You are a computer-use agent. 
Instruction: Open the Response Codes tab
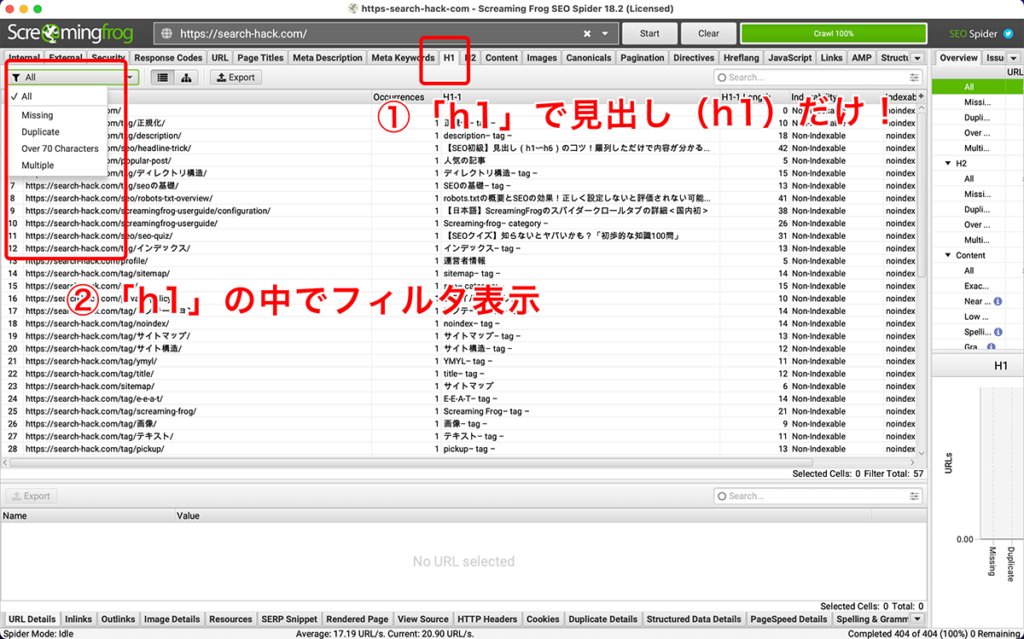pos(168,57)
